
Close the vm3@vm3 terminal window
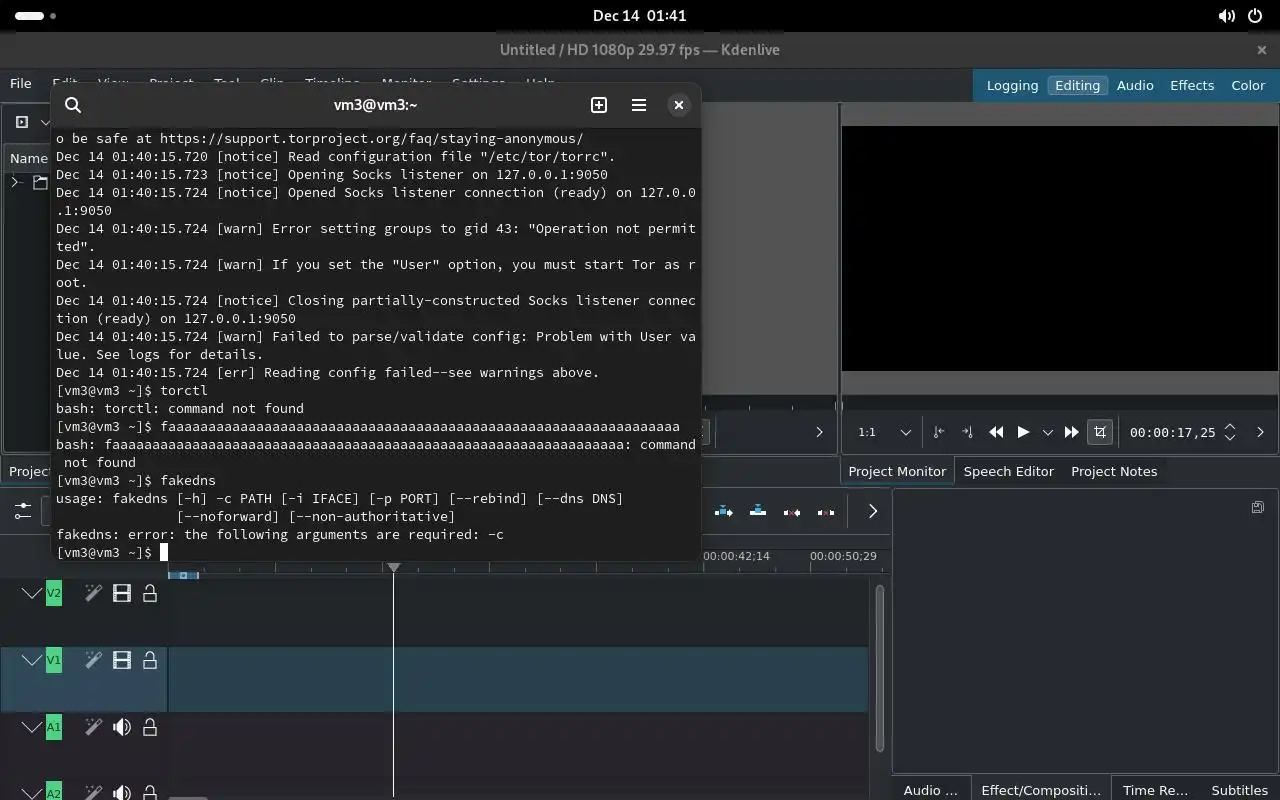pos(678,105)
